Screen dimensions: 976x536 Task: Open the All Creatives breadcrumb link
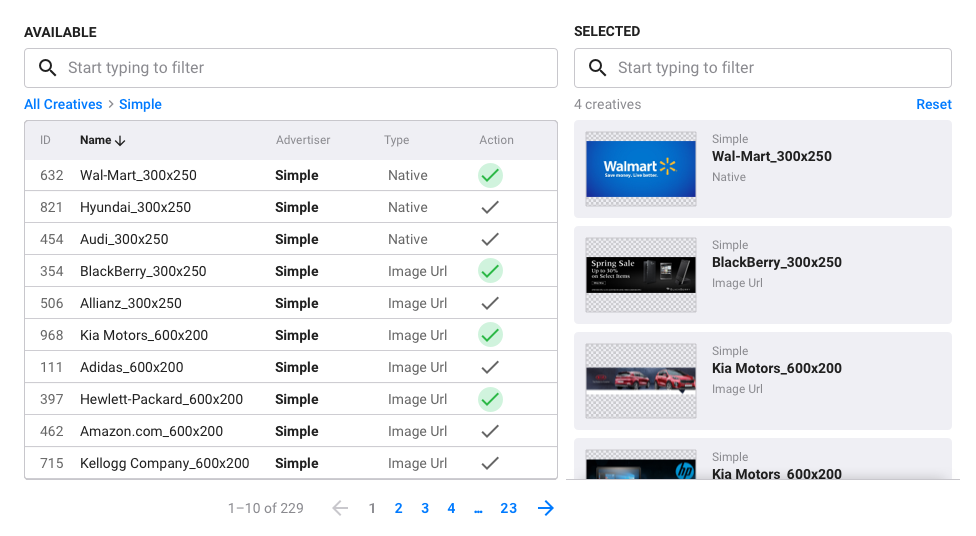(63, 105)
